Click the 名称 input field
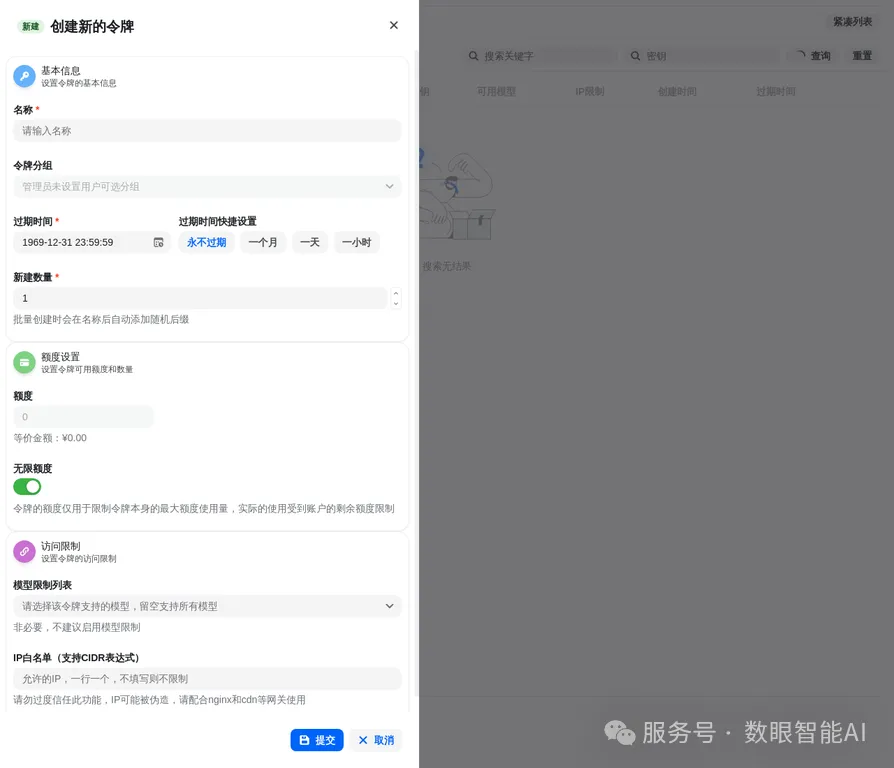Viewport: 894px width, 768px height. coord(207,131)
